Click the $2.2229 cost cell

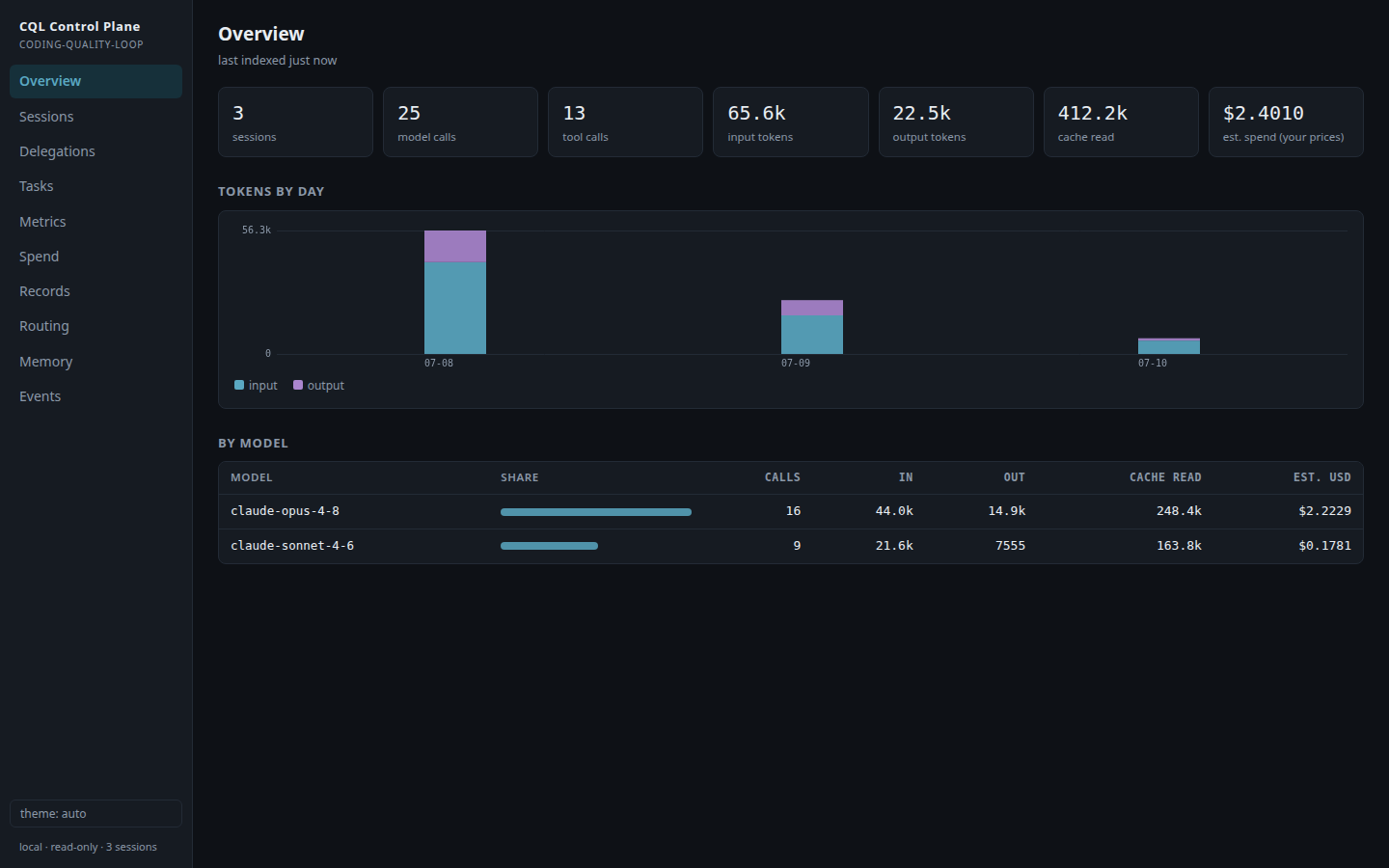click(1324, 511)
